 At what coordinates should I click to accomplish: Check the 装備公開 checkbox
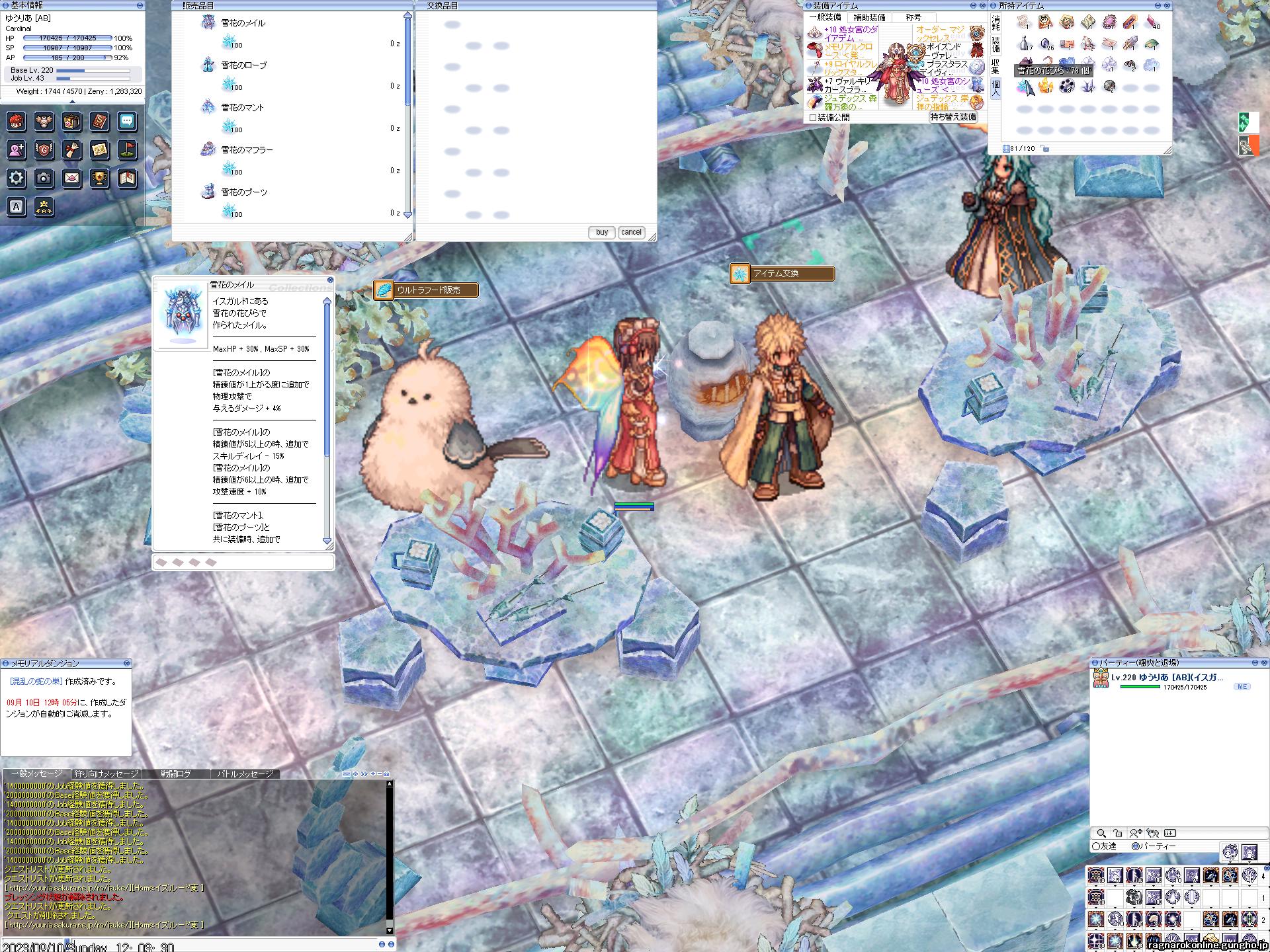click(x=813, y=118)
